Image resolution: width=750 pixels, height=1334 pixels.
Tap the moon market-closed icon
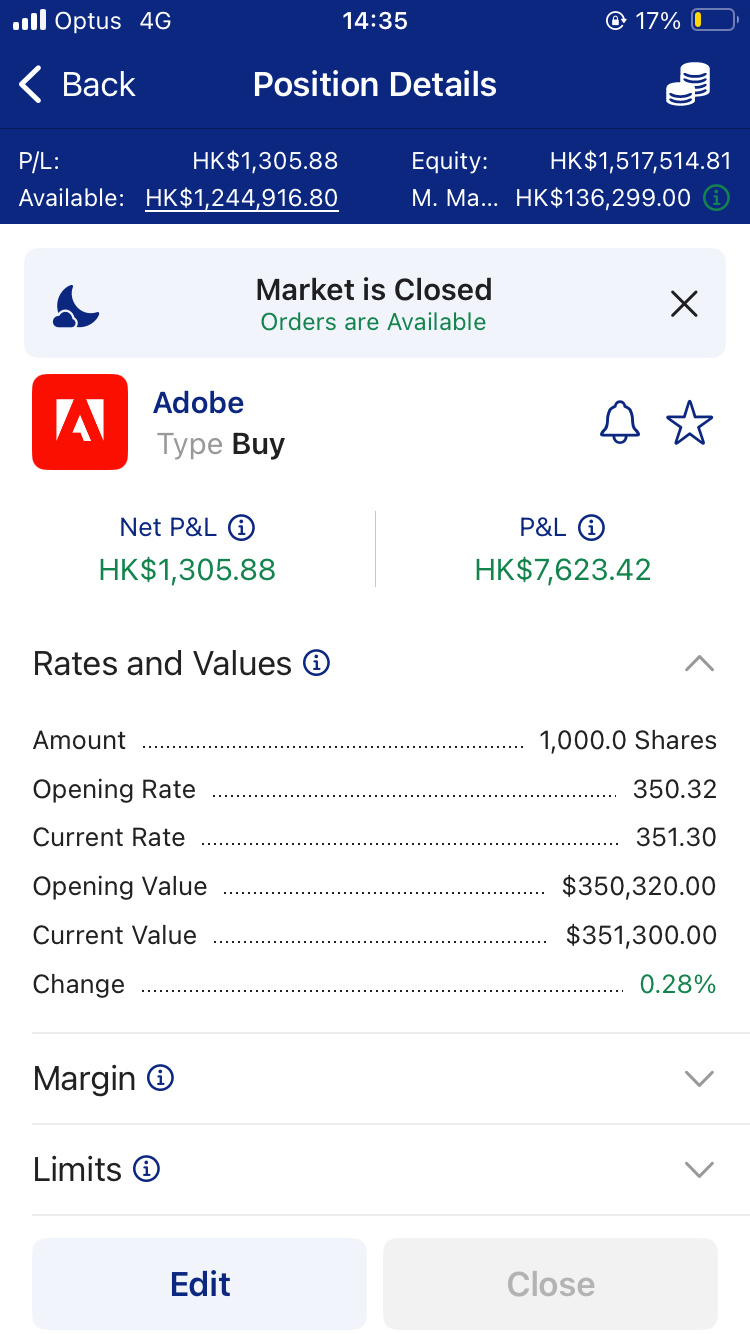coord(76,305)
